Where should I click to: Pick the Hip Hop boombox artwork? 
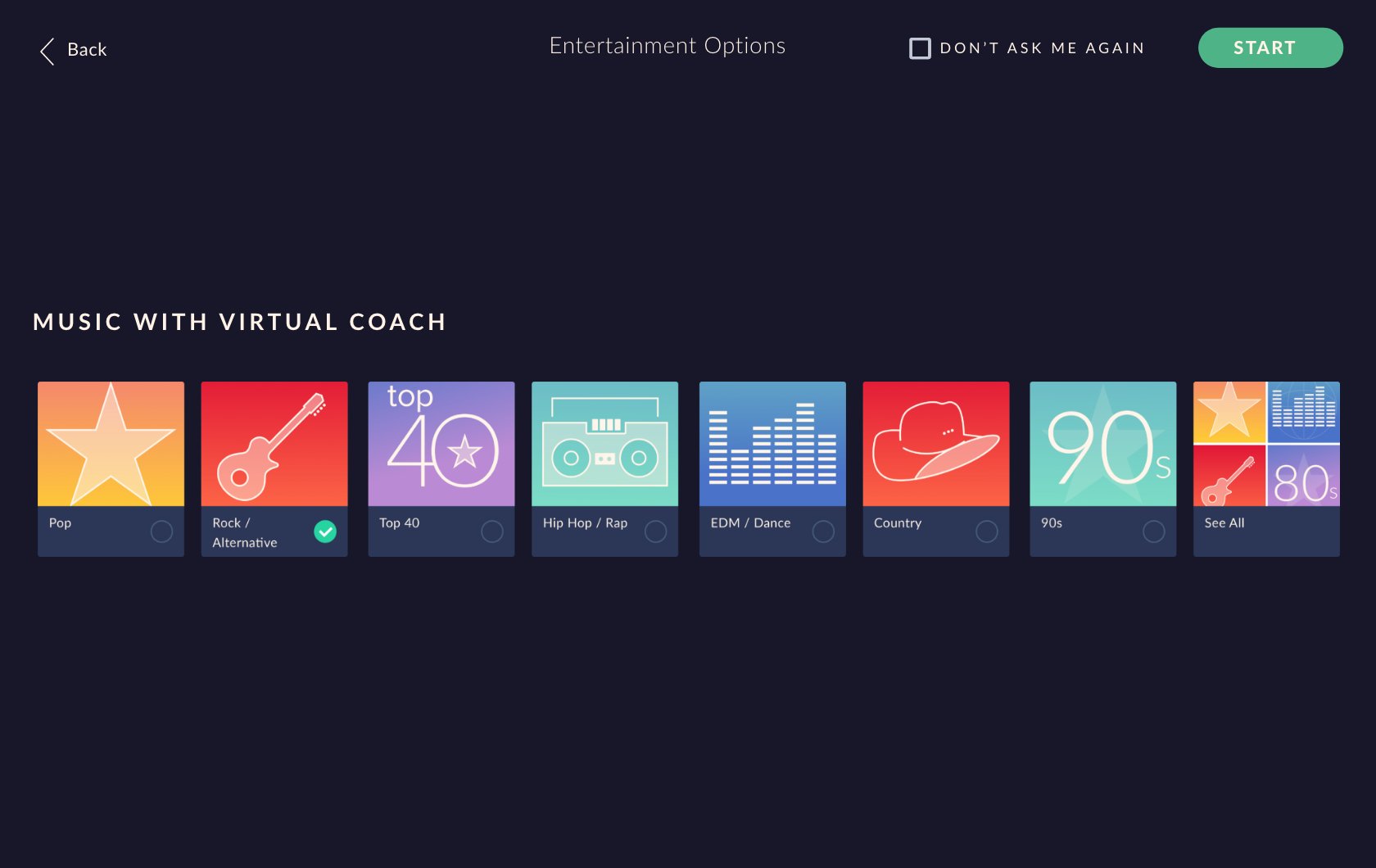[x=604, y=443]
